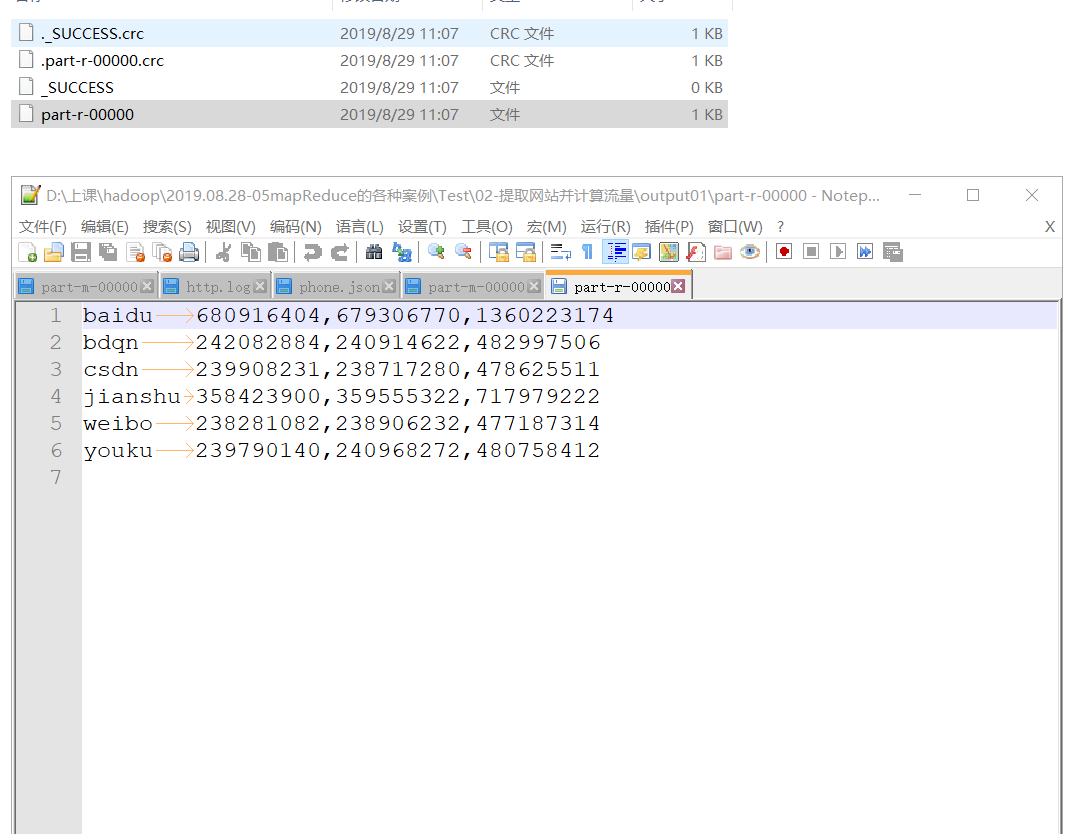This screenshot has height=834, width=1073.
Task: Open the 语言(L) menu
Action: pyautogui.click(x=360, y=226)
